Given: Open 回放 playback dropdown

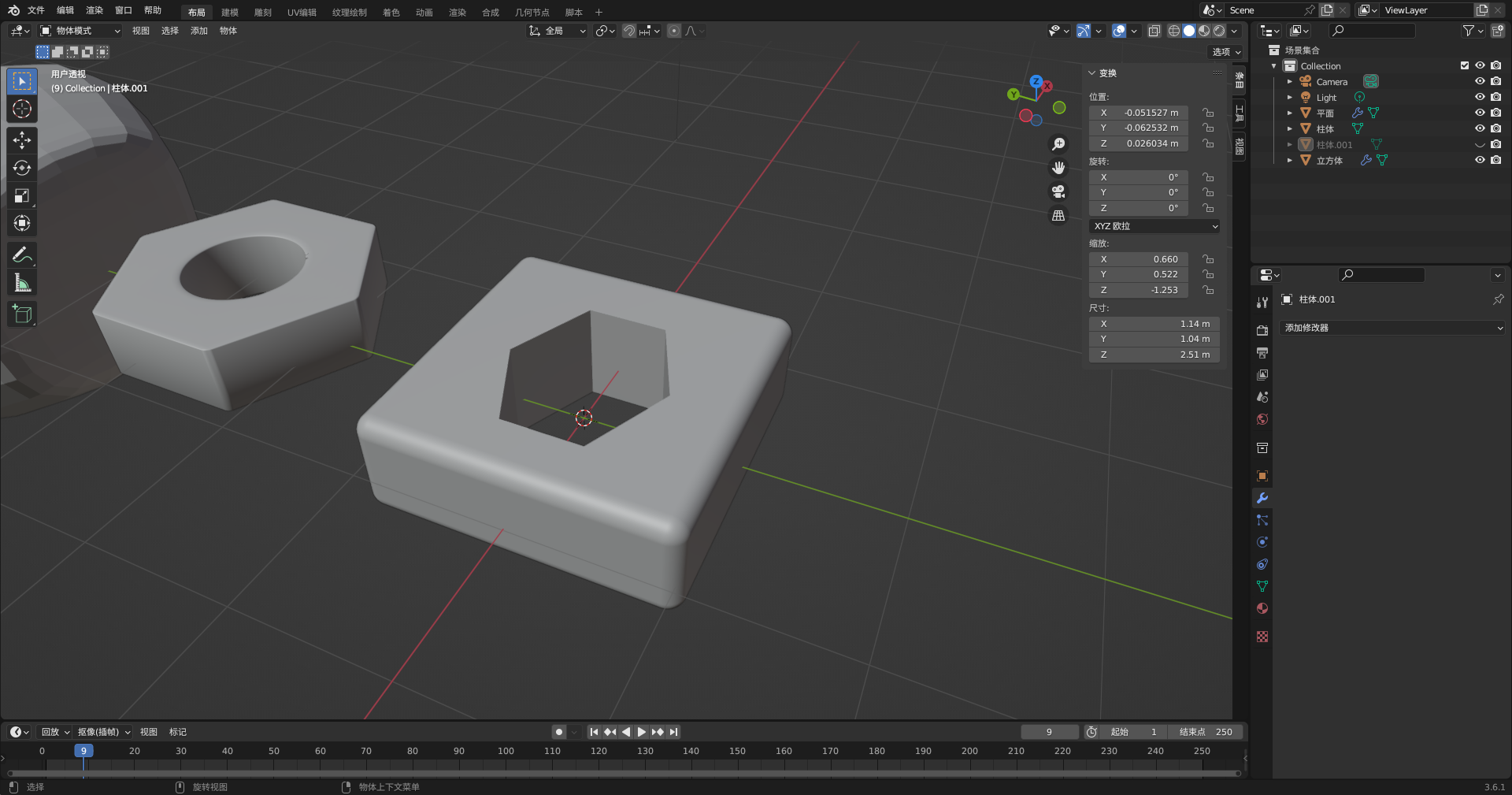Looking at the screenshot, I should (x=55, y=732).
